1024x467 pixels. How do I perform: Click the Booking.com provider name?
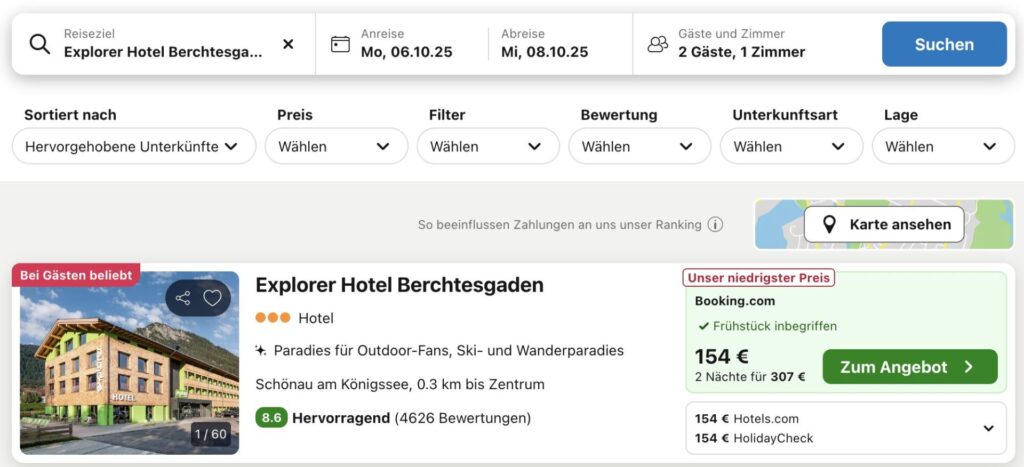click(x=735, y=301)
